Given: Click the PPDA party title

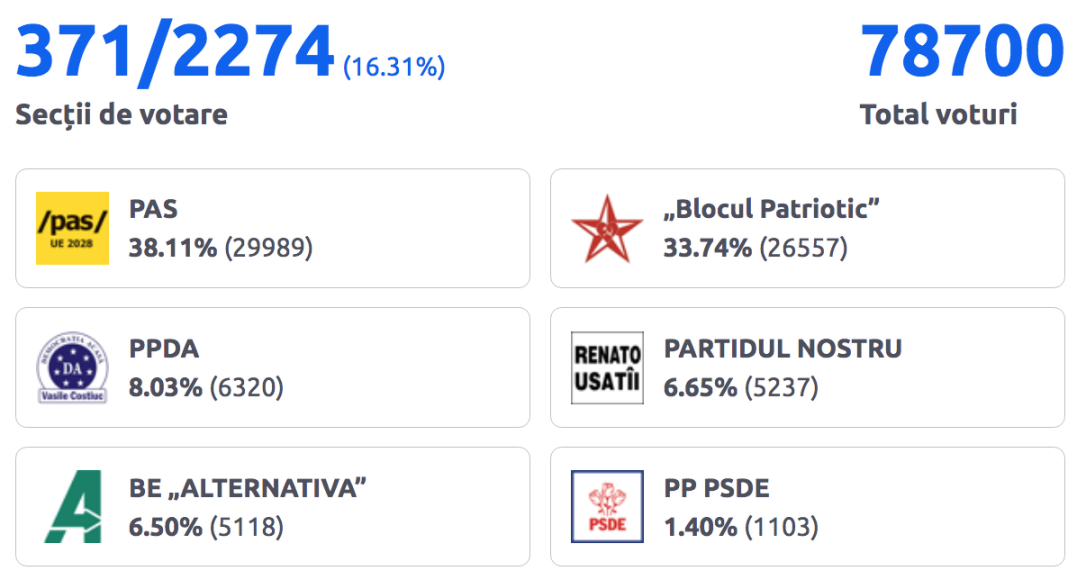Looking at the screenshot, I should [164, 349].
